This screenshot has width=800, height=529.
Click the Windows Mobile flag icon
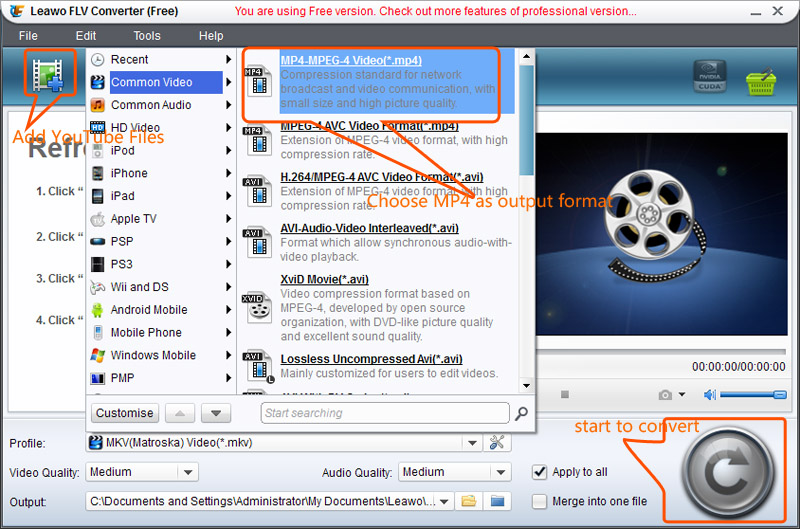pos(97,355)
